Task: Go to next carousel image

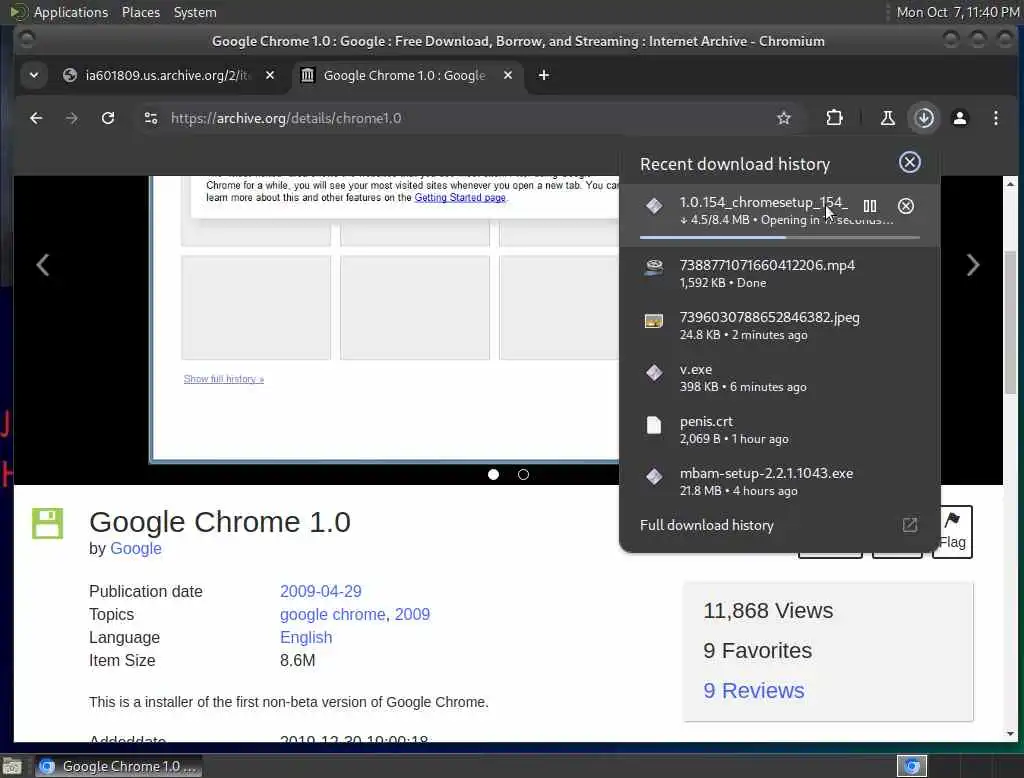Action: pyautogui.click(x=972, y=265)
